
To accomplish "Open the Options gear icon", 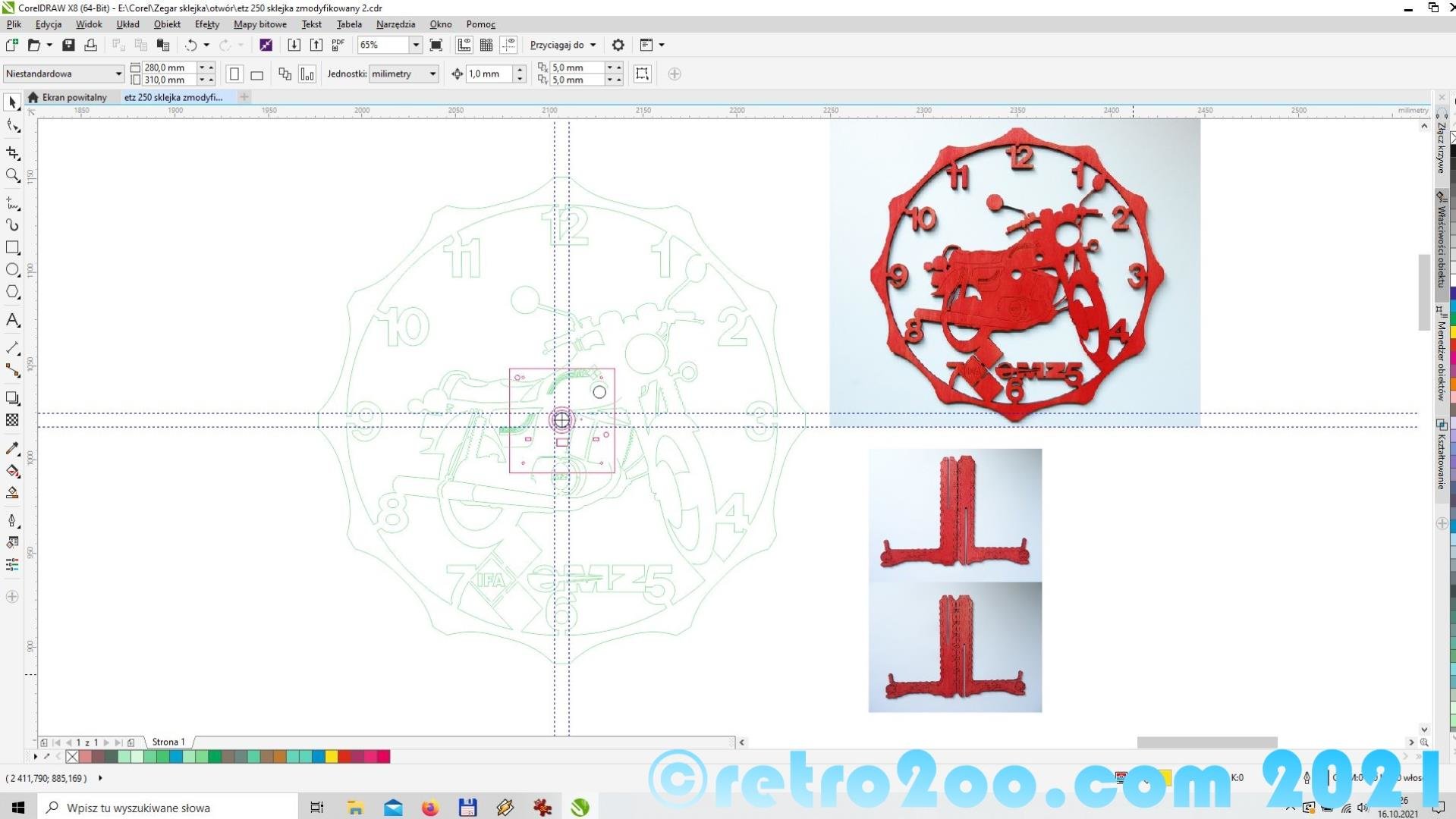I will point(618,45).
